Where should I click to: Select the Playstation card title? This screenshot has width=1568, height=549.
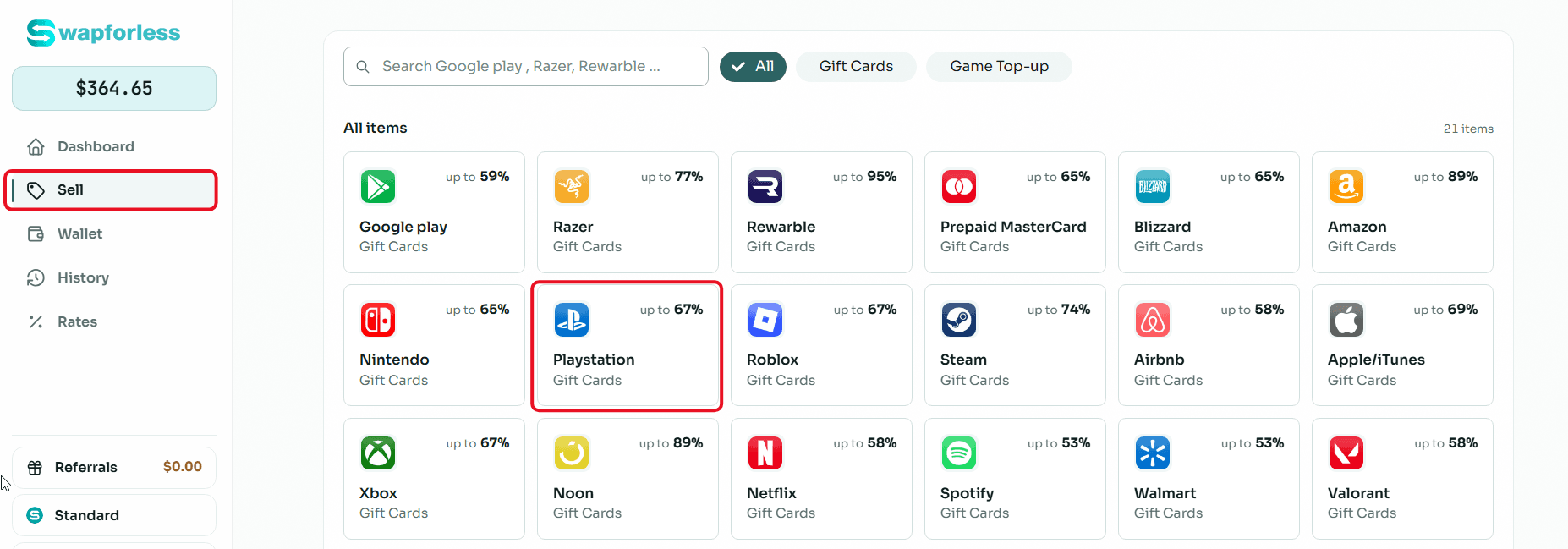[x=594, y=360]
